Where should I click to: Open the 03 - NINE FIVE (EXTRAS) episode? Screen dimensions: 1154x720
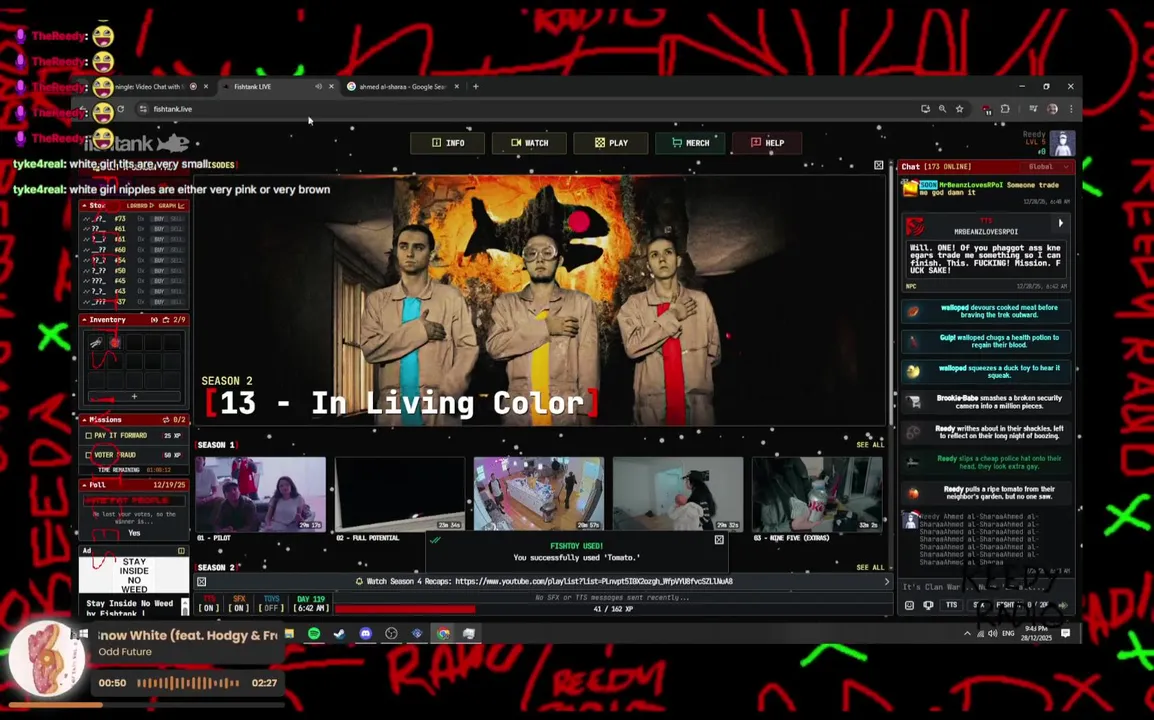click(817, 493)
